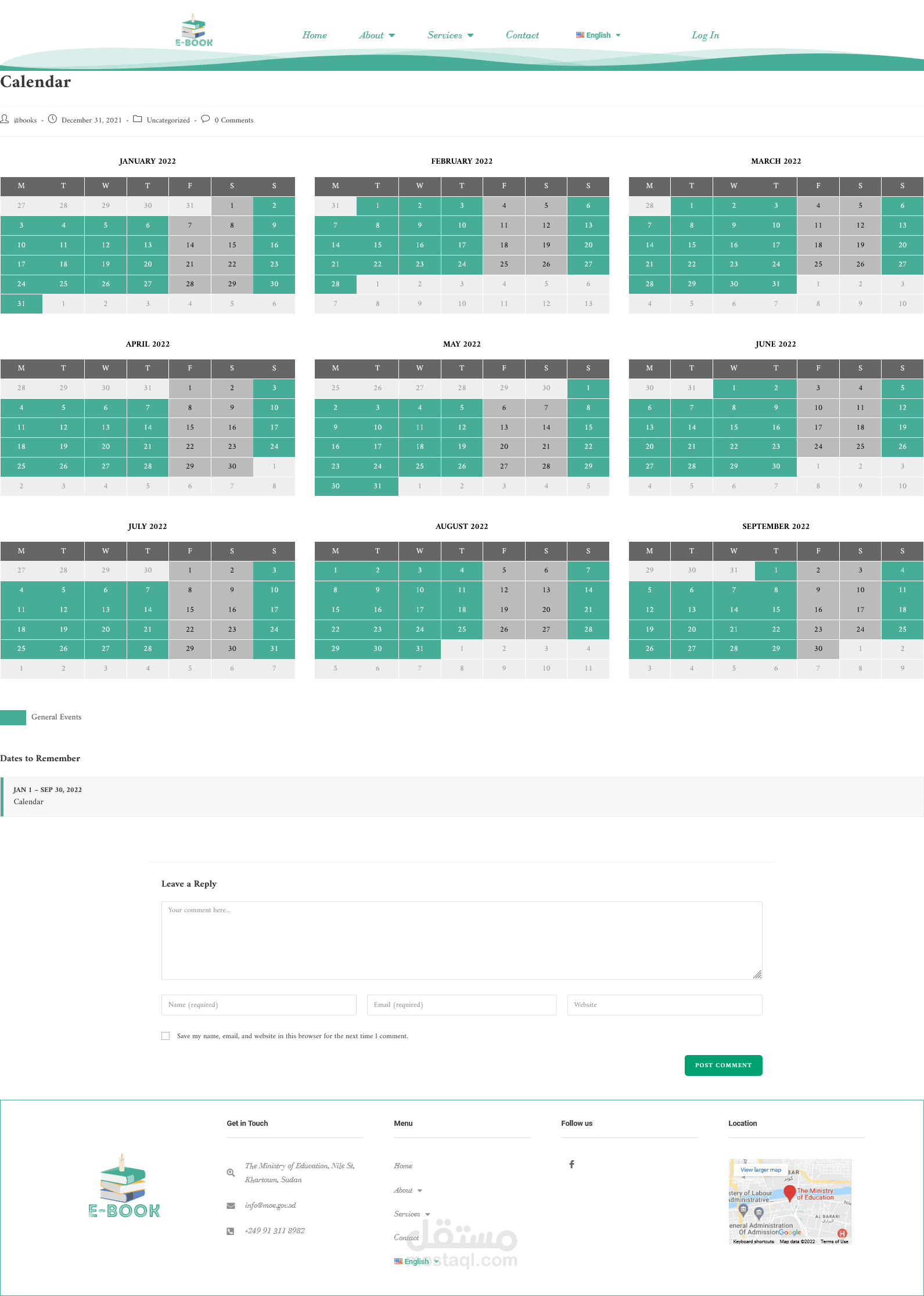Open the Uncategorized category link
The image size is (924, 1296).
pyautogui.click(x=168, y=120)
